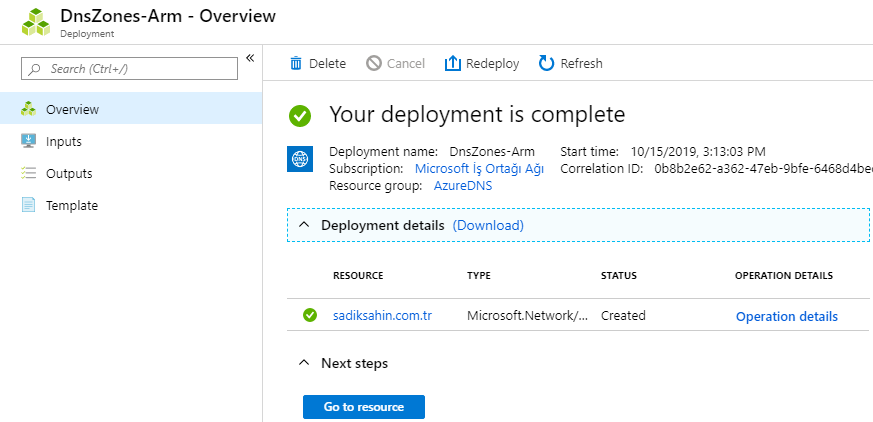Click the TYPE column header
873x422 pixels.
click(479, 276)
